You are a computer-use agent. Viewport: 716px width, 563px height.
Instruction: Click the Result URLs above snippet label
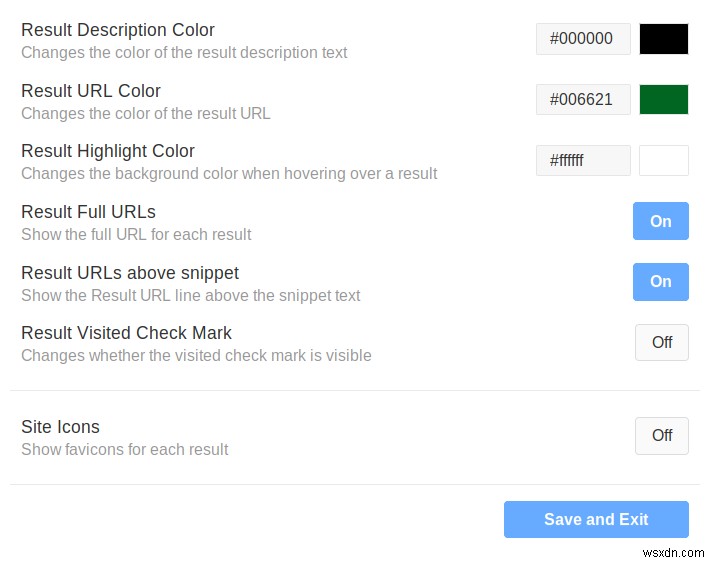point(130,273)
